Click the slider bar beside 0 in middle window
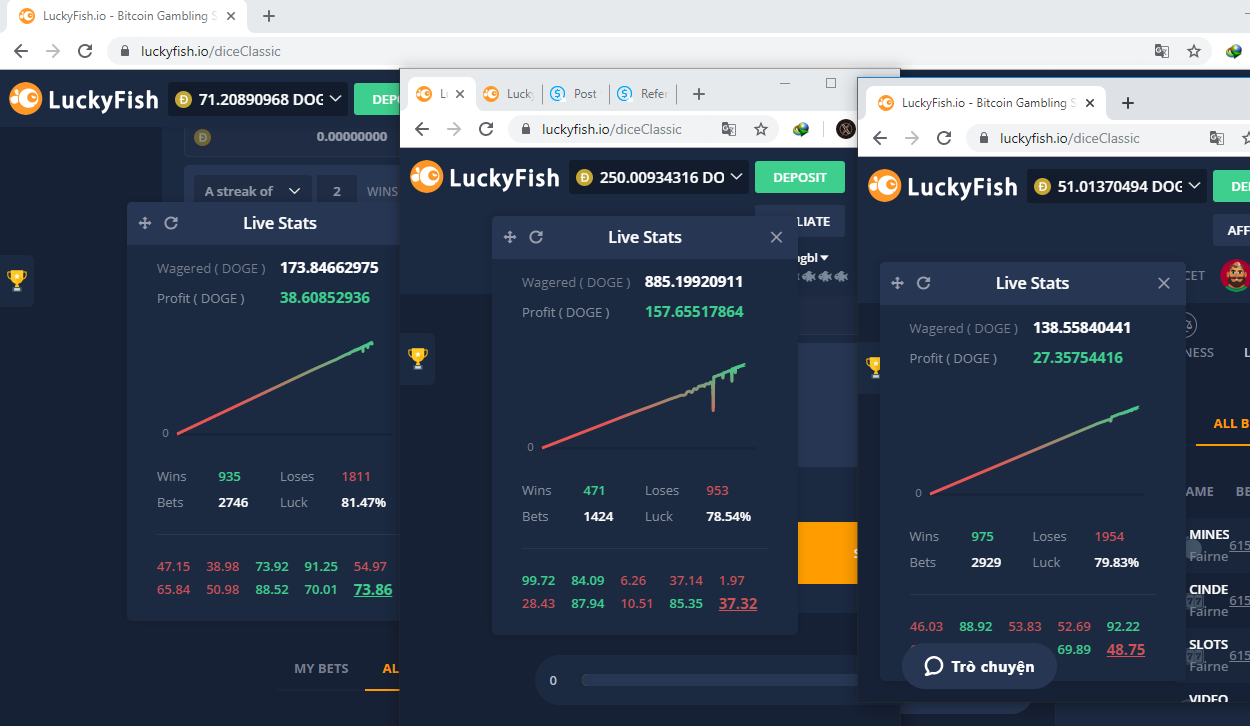 (x=720, y=680)
